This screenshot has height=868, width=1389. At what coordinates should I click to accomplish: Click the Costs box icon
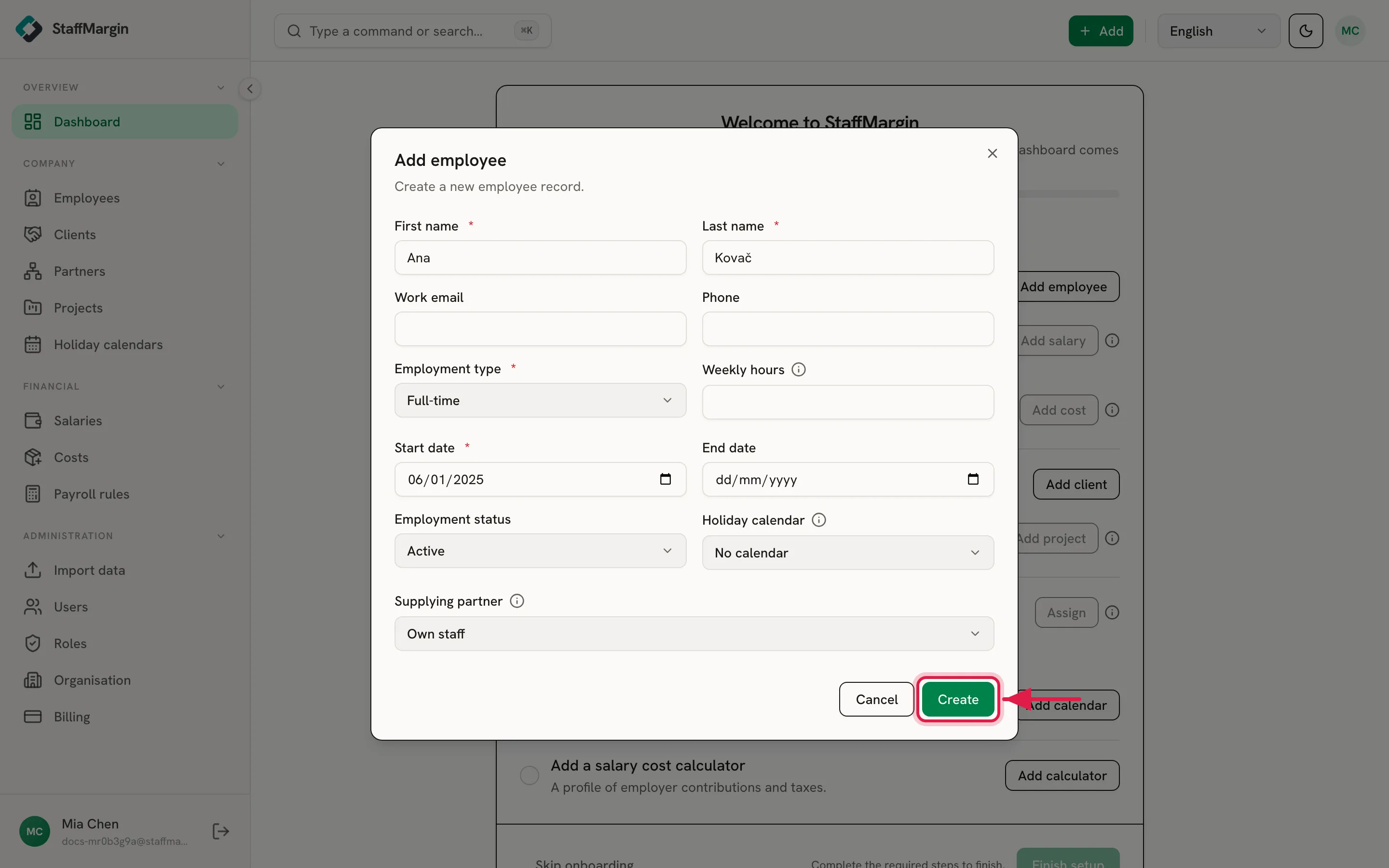pos(33,458)
